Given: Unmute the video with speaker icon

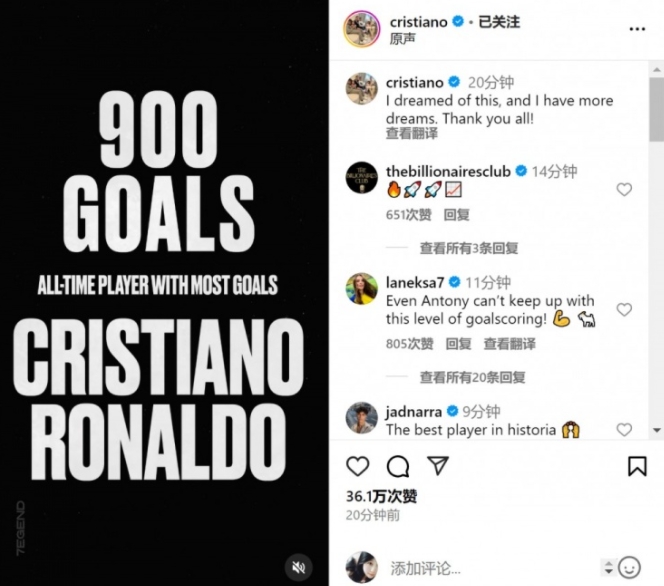Looking at the screenshot, I should (299, 567).
